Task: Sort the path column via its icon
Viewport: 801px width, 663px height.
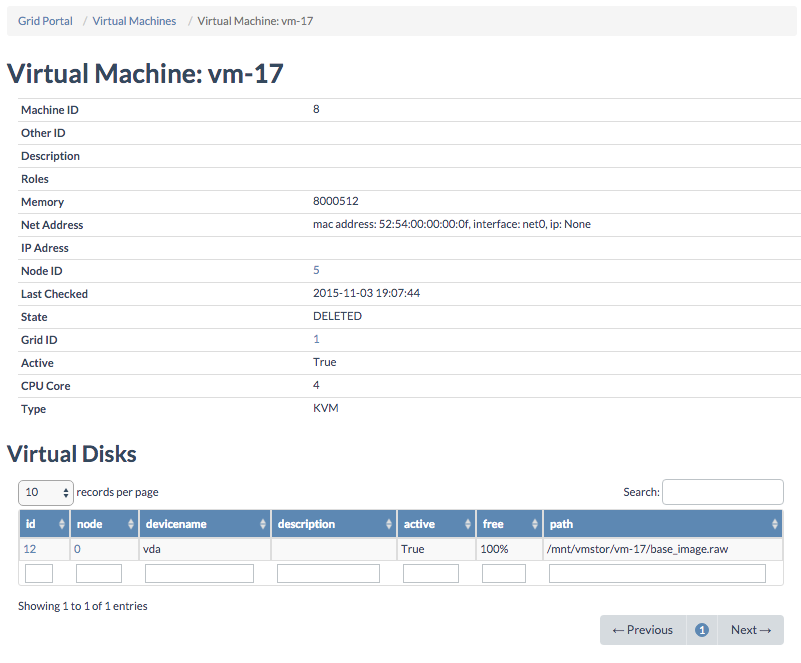Action: [774, 524]
